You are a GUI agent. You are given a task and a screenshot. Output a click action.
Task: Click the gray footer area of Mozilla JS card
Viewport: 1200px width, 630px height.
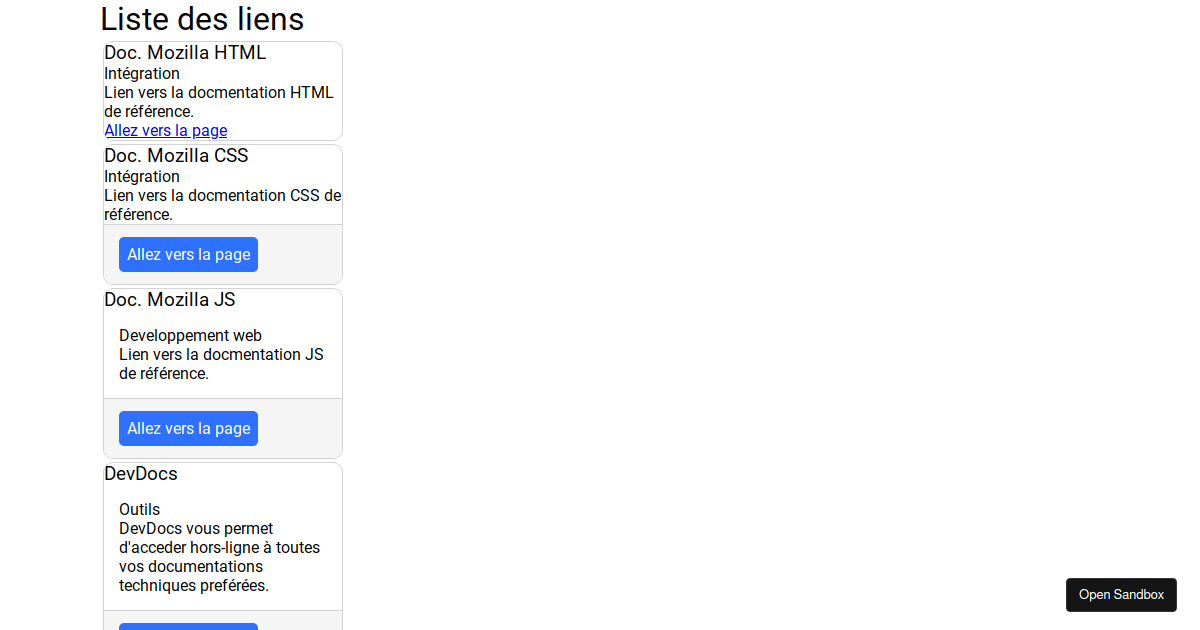coord(298,429)
